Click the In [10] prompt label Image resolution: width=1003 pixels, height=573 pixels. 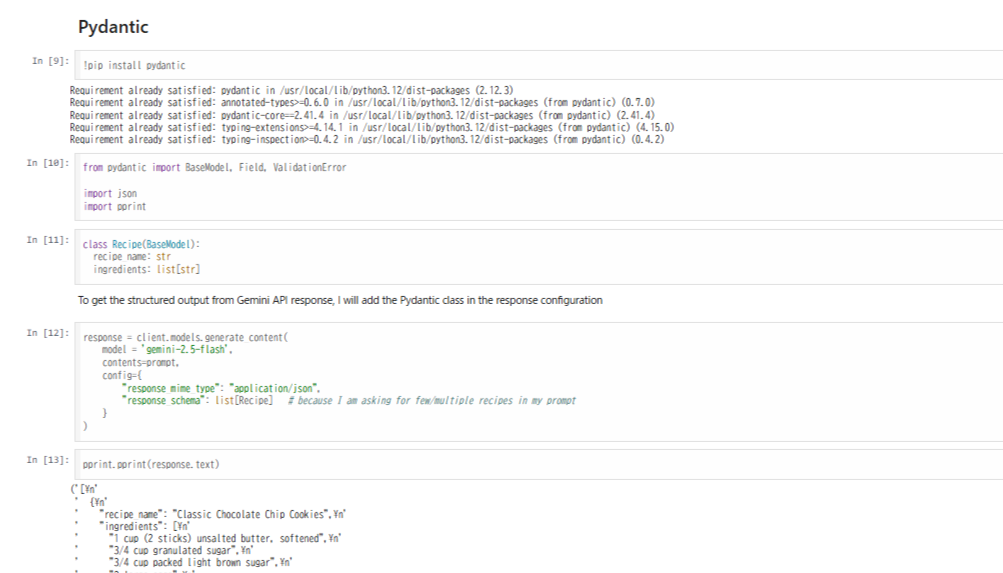pos(48,163)
